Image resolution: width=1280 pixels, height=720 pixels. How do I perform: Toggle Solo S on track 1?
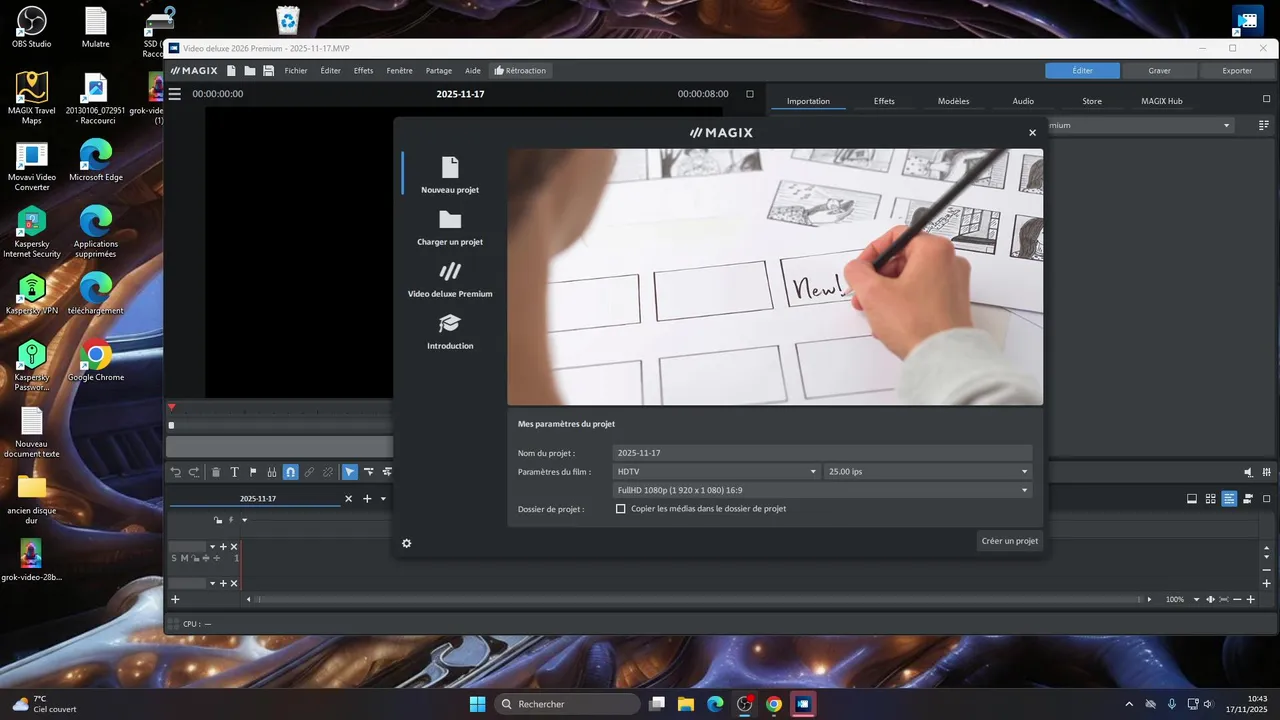(174, 558)
